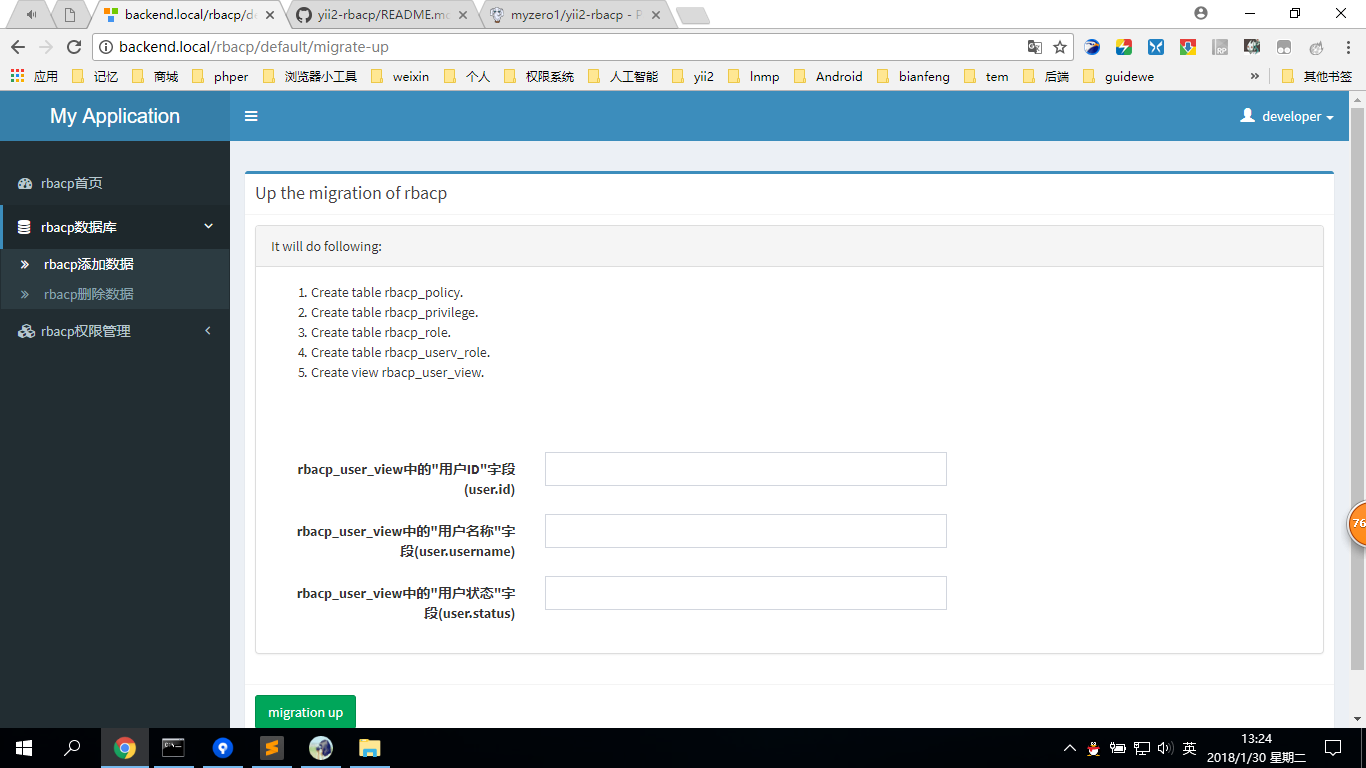Expand the rbacp权限管理 sidebar menu
Image resolution: width=1366 pixels, height=768 pixels.
(208, 331)
